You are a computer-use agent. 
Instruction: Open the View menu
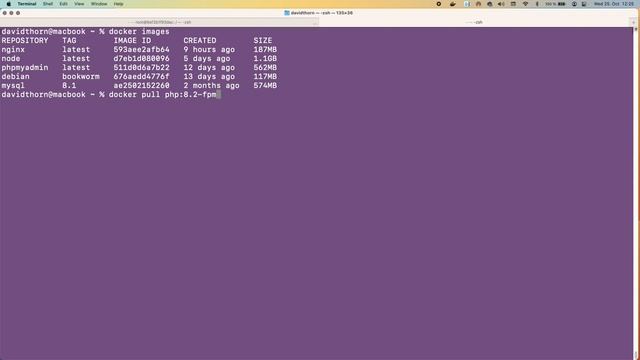pos(79,4)
